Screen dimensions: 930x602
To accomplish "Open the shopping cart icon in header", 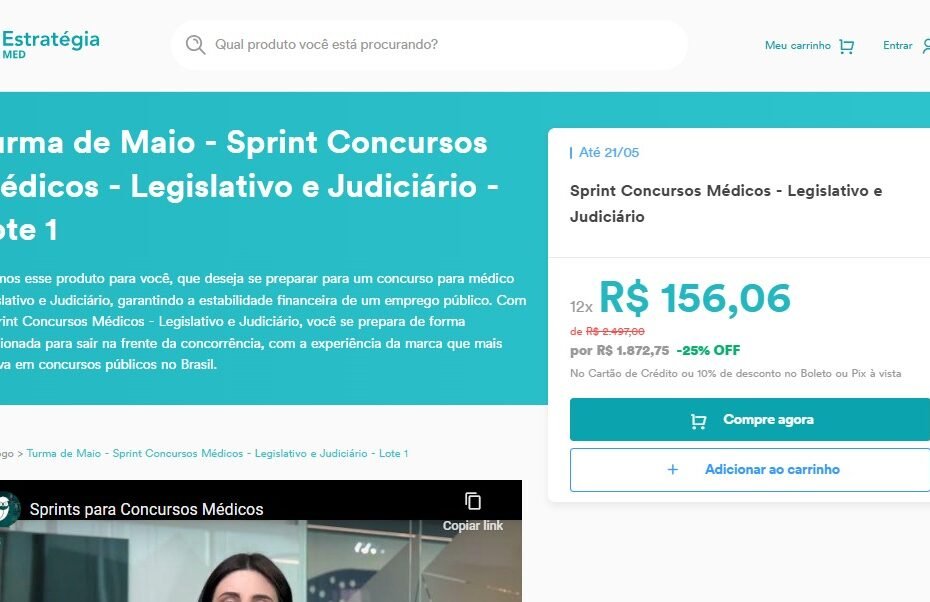I will [846, 46].
